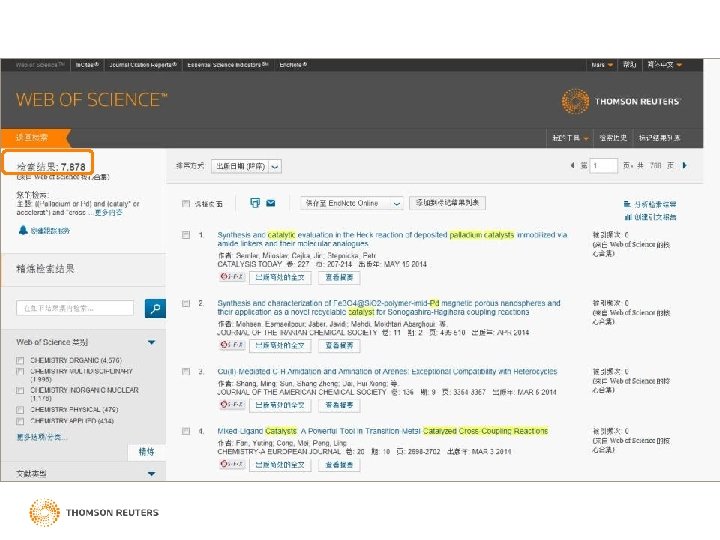Open the Mixed-Ligand Catalysts article
Screen dimensions: 720x540
[382, 431]
